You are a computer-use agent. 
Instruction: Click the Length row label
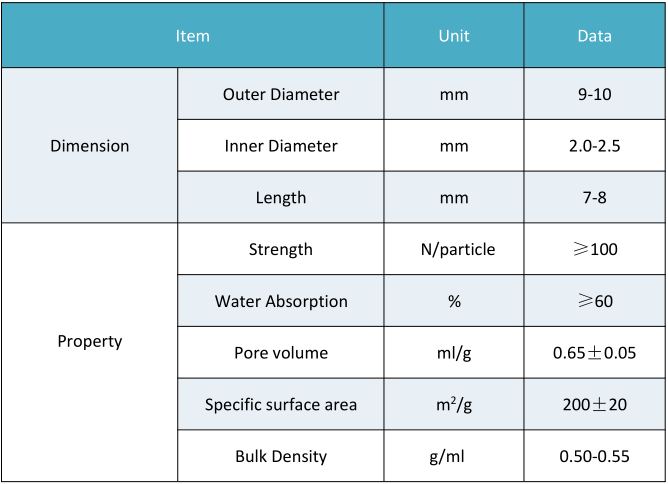(281, 197)
